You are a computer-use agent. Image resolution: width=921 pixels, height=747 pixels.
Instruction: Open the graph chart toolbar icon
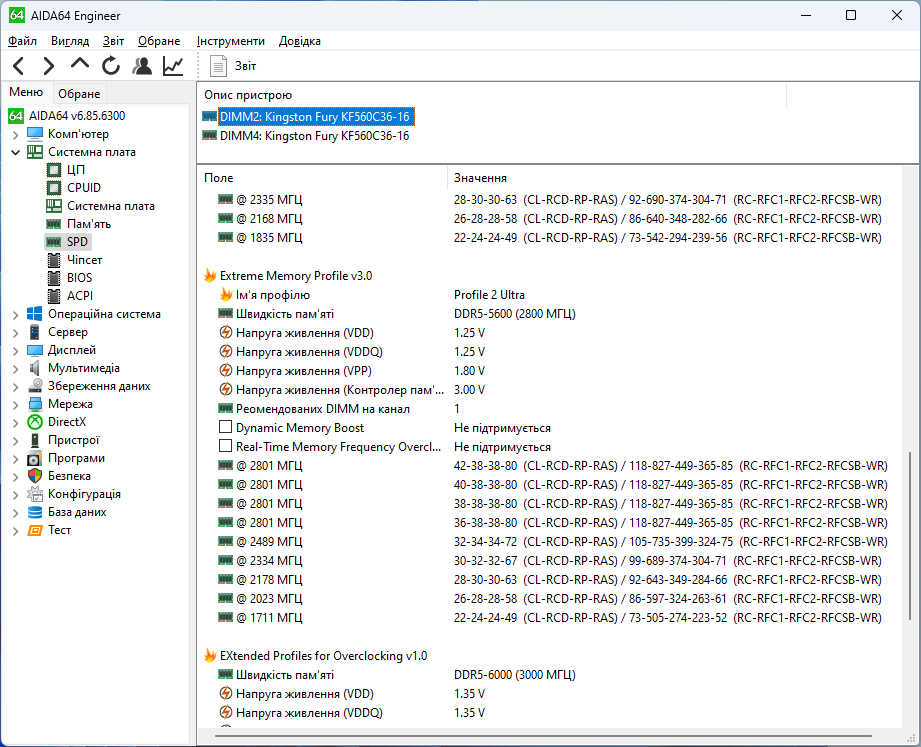(x=173, y=66)
